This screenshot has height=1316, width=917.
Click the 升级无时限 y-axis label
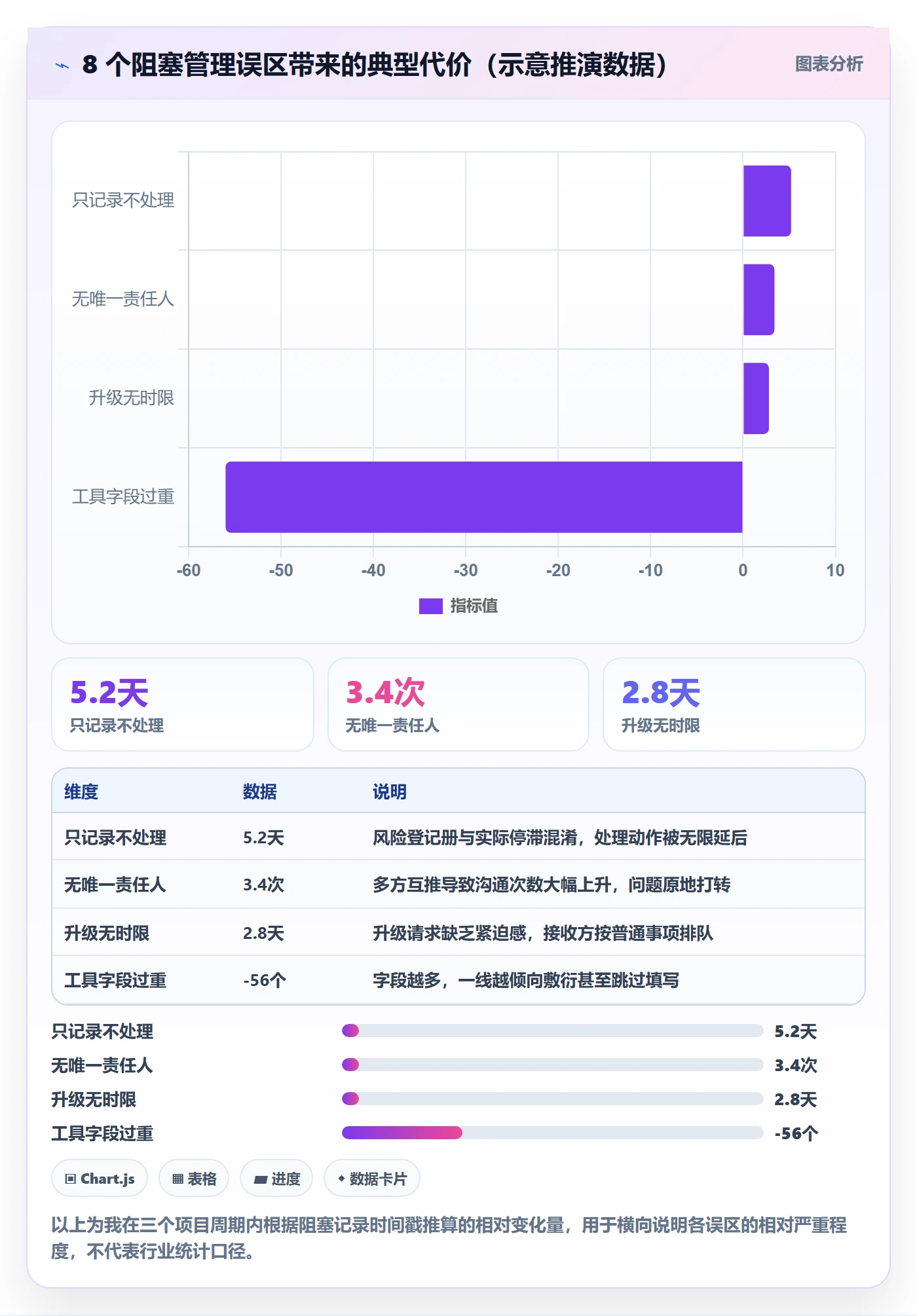click(x=132, y=398)
